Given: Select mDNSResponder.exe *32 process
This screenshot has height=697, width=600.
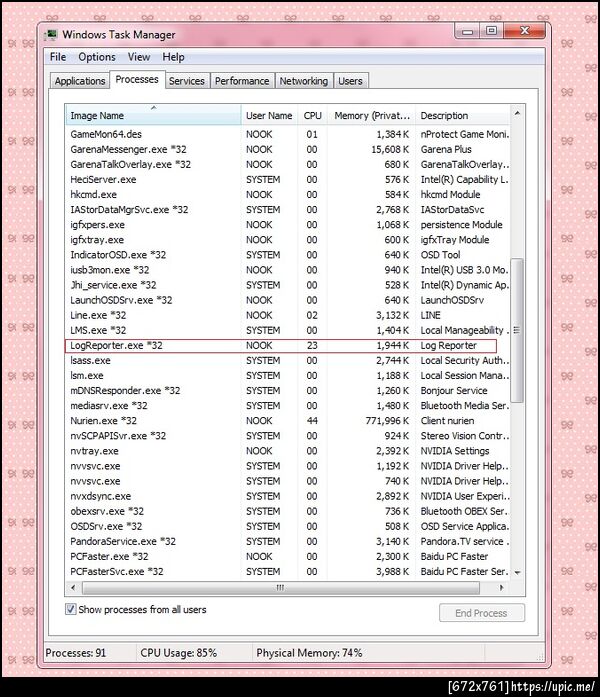Looking at the screenshot, I should click(288, 391).
